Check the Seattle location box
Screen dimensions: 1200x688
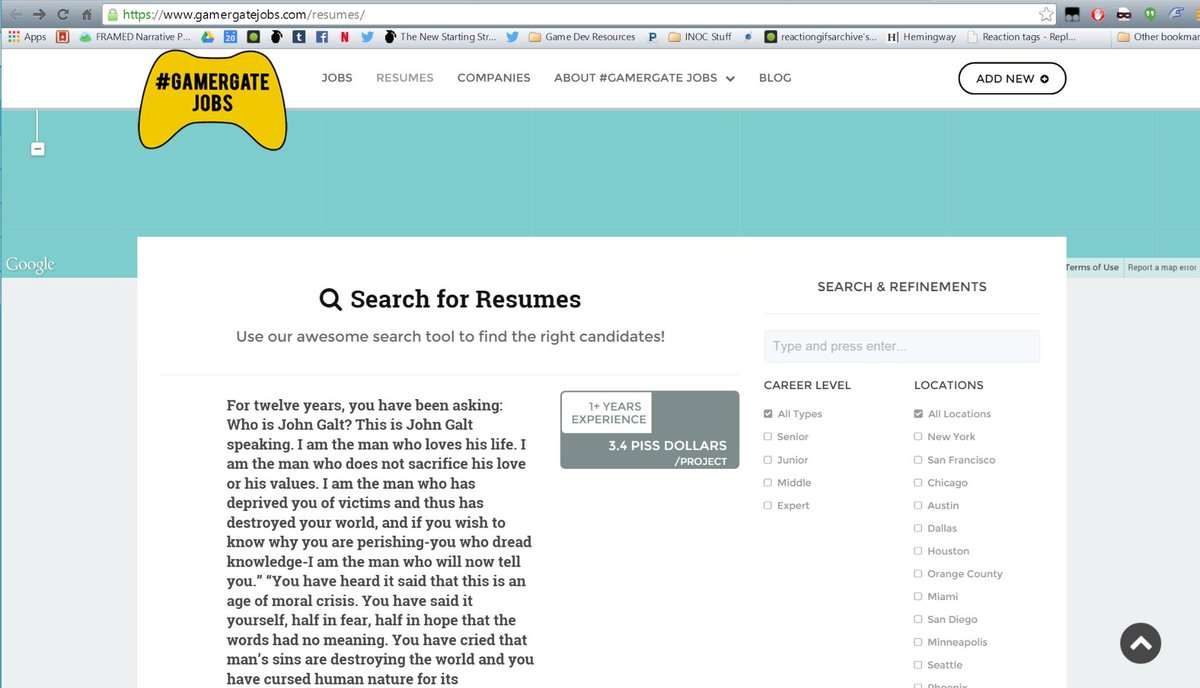tap(918, 665)
